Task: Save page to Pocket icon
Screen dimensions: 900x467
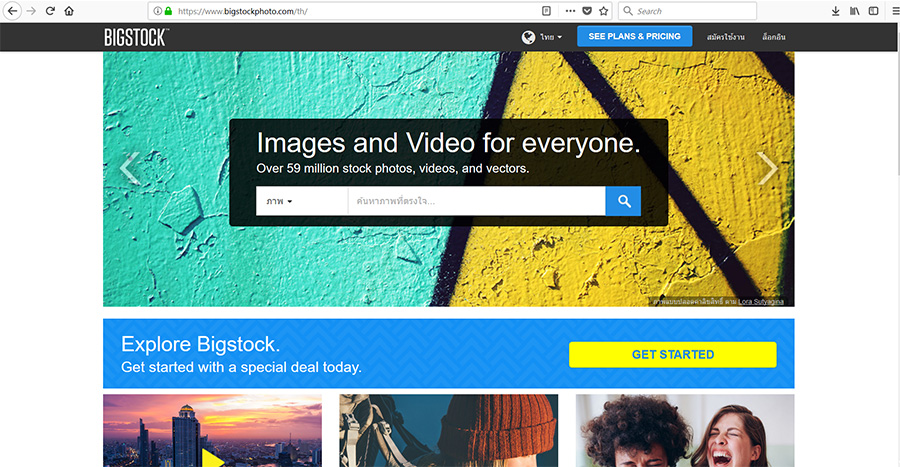Action: click(x=587, y=11)
